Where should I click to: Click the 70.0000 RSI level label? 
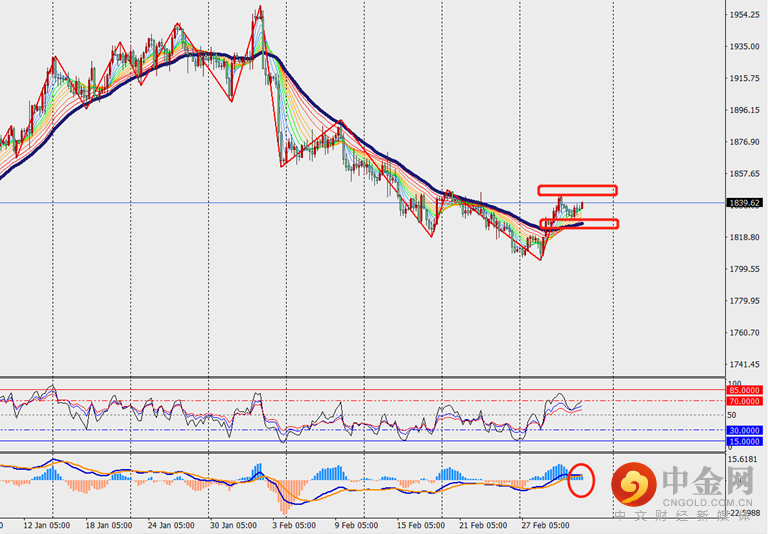click(746, 401)
